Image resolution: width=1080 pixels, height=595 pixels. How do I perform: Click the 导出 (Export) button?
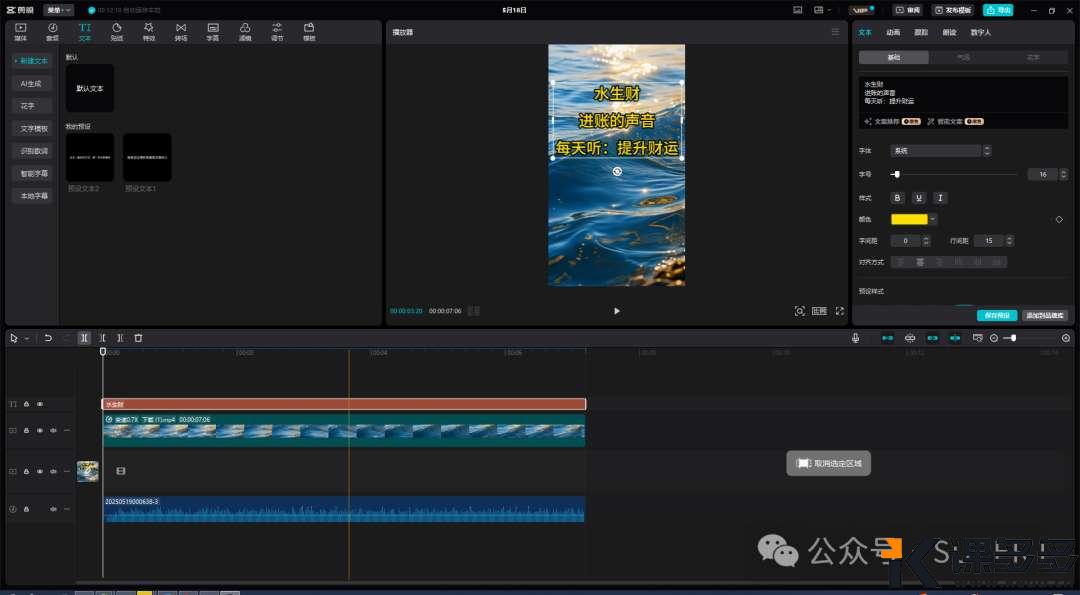coord(997,10)
